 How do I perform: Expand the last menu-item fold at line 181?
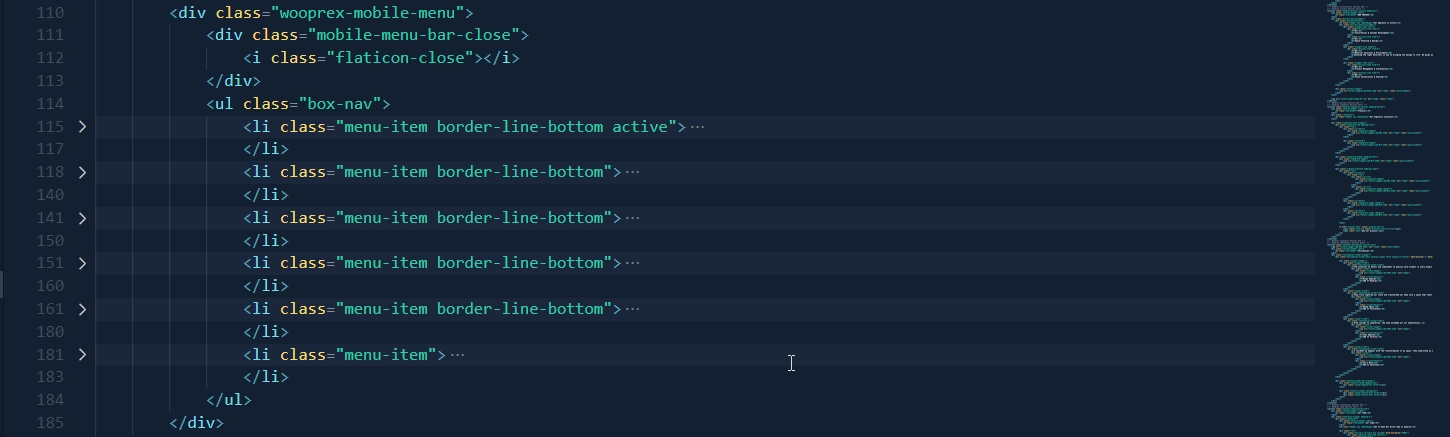[82, 354]
